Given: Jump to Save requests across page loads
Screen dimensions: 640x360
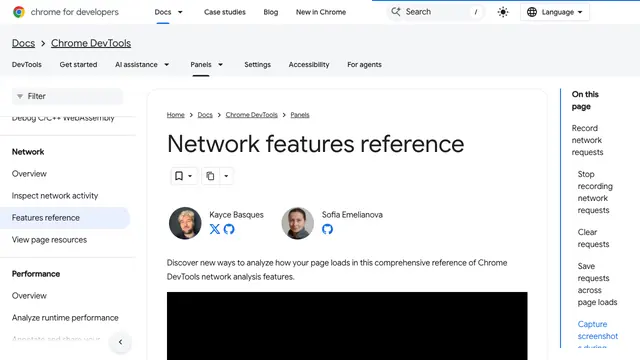Looking at the screenshot, I should (597, 284).
